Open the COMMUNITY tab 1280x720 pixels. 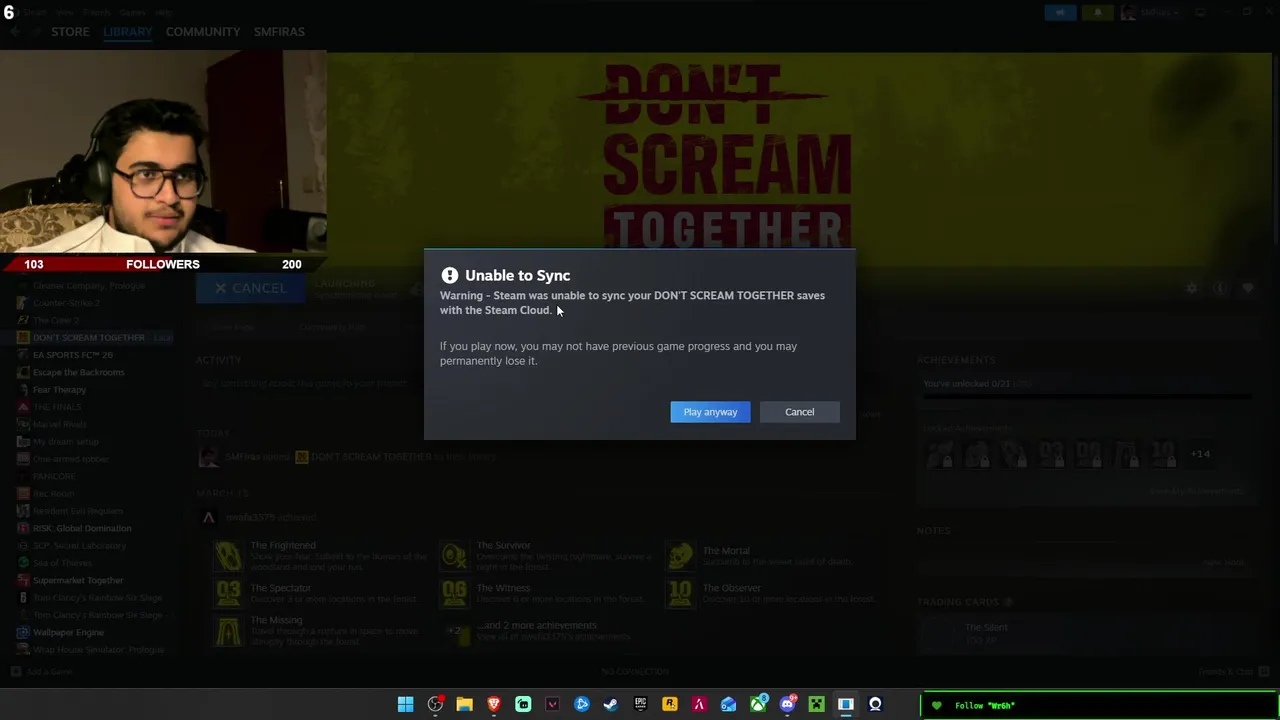[203, 32]
